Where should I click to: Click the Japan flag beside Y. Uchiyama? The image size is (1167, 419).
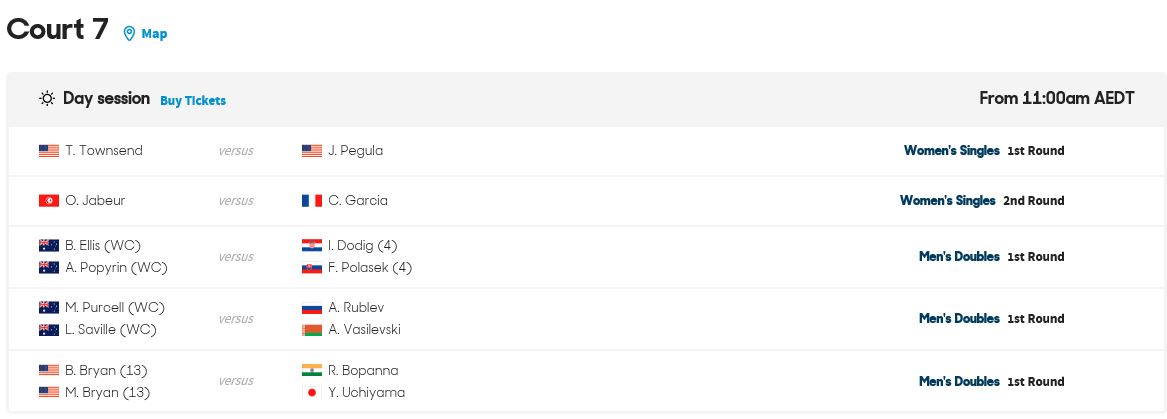click(312, 392)
